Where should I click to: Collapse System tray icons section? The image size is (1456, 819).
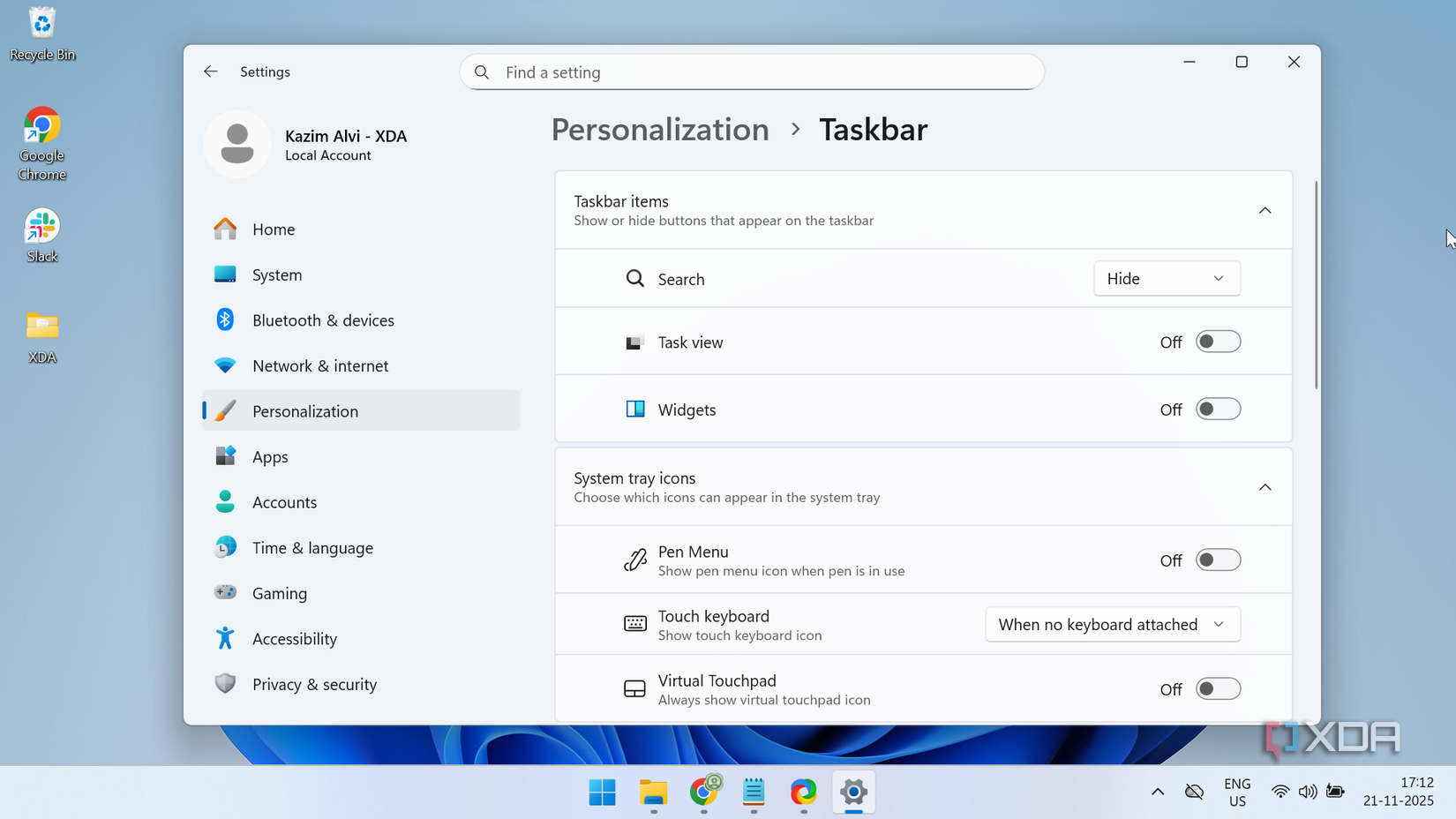point(1265,487)
